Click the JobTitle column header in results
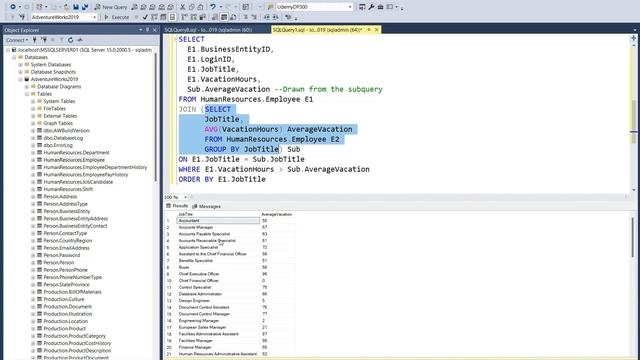This screenshot has height=360, width=640. point(218,214)
